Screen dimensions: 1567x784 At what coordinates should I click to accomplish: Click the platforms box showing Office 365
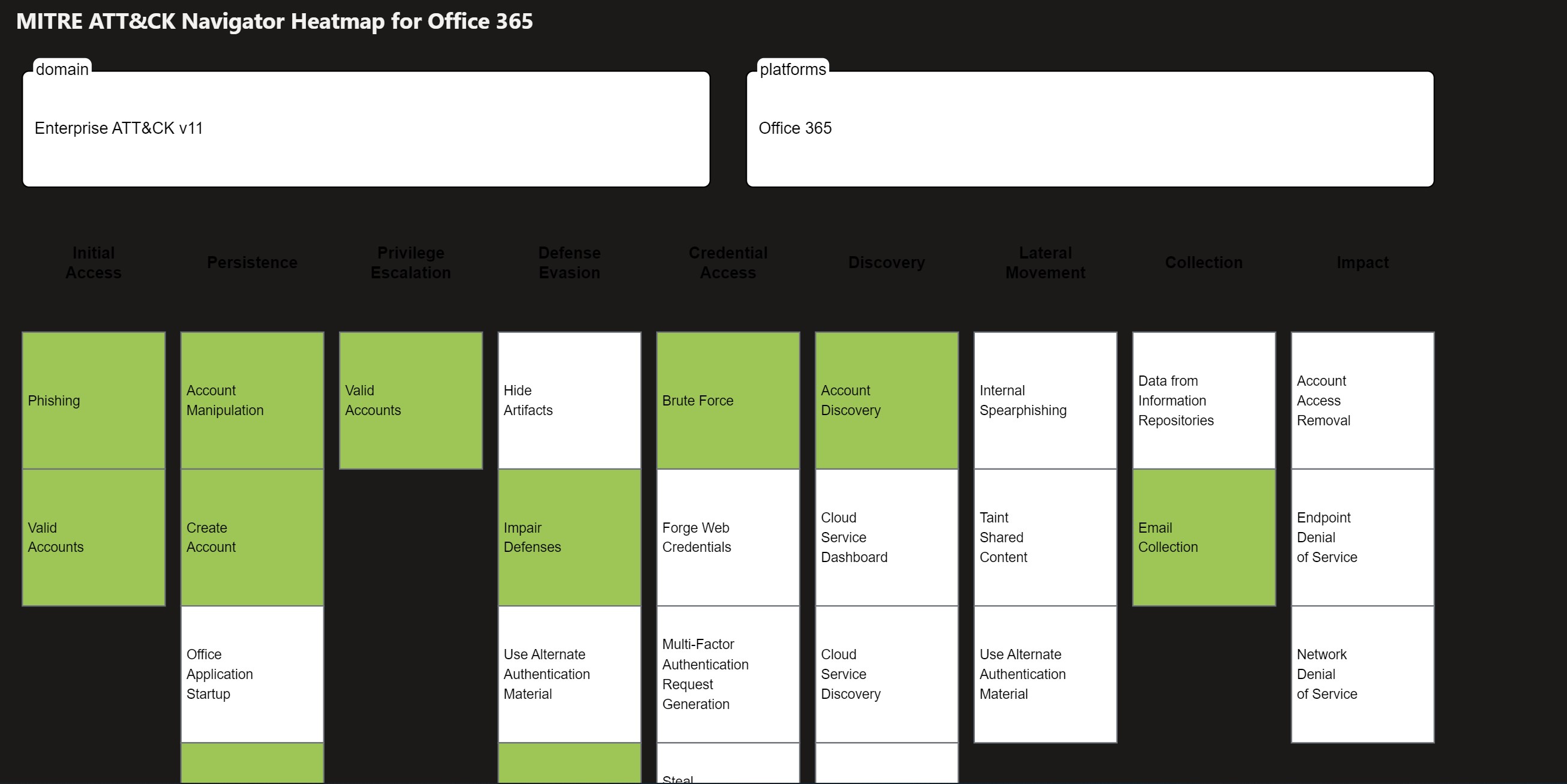coord(1090,129)
